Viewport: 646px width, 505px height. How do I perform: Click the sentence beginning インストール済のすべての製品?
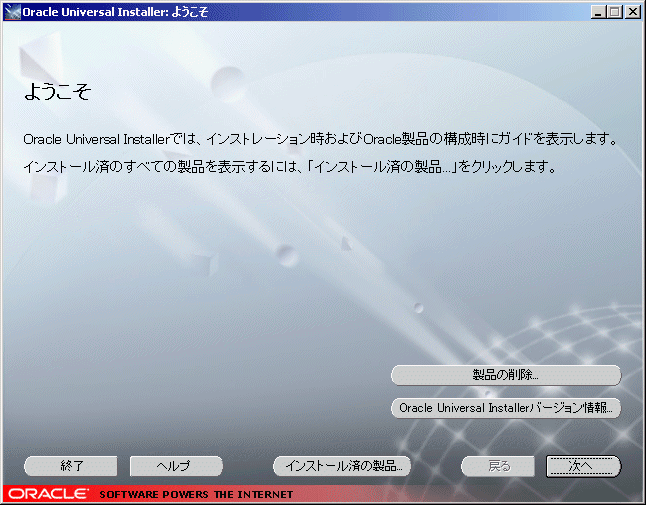coord(290,166)
